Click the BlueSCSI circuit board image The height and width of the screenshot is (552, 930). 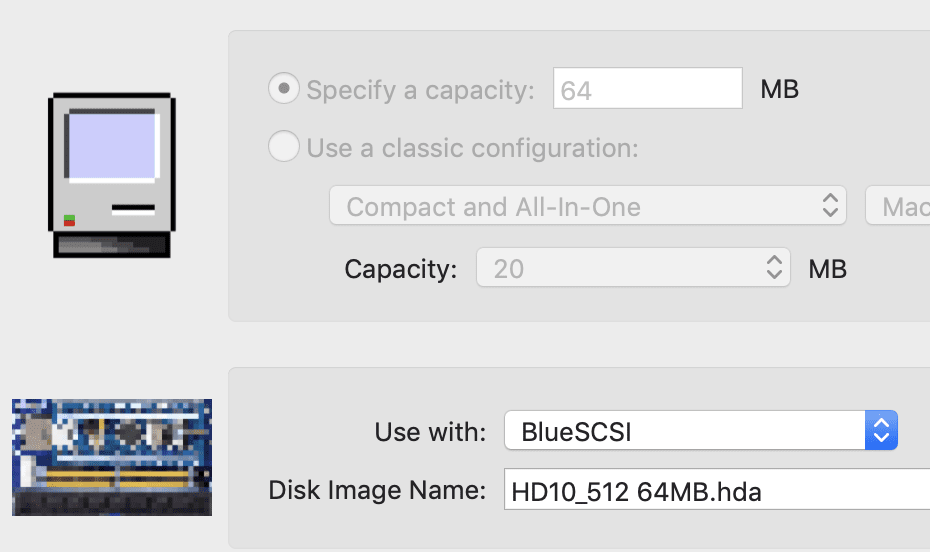tap(112, 457)
